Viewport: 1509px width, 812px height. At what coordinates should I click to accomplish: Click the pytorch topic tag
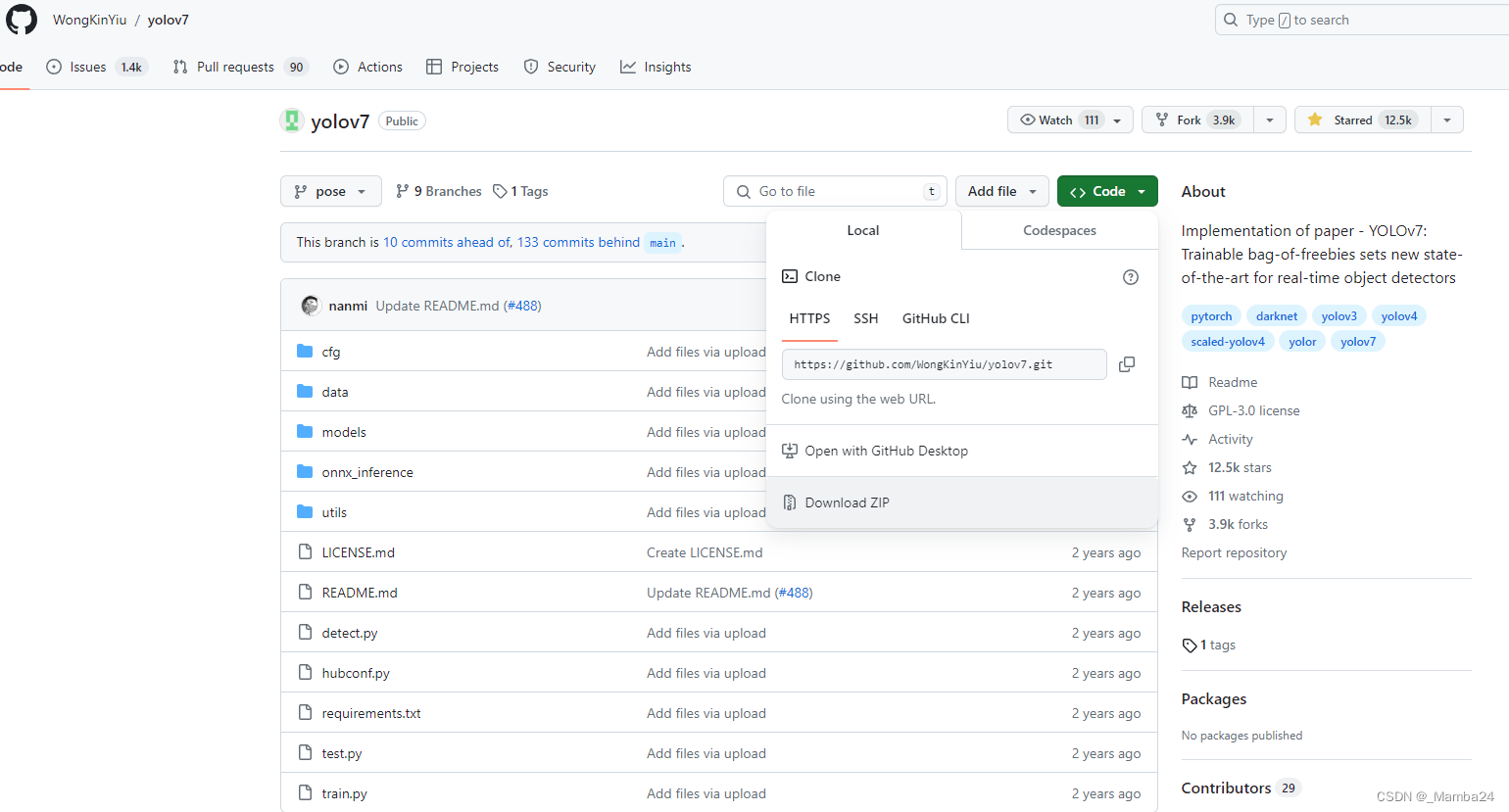(x=1211, y=316)
